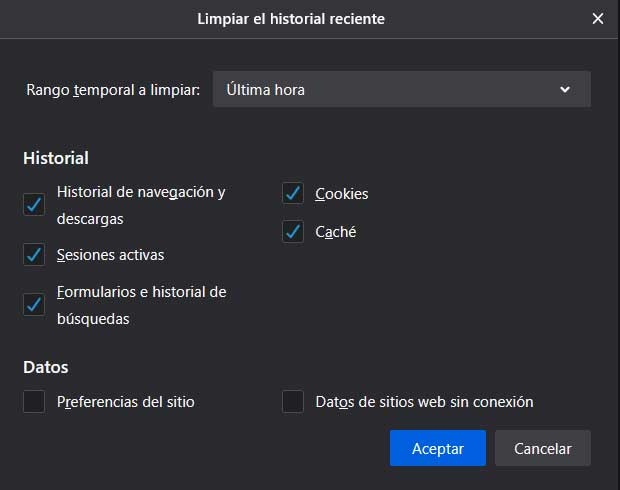
Task: Untick the Caché checkbox
Action: pyautogui.click(x=293, y=232)
